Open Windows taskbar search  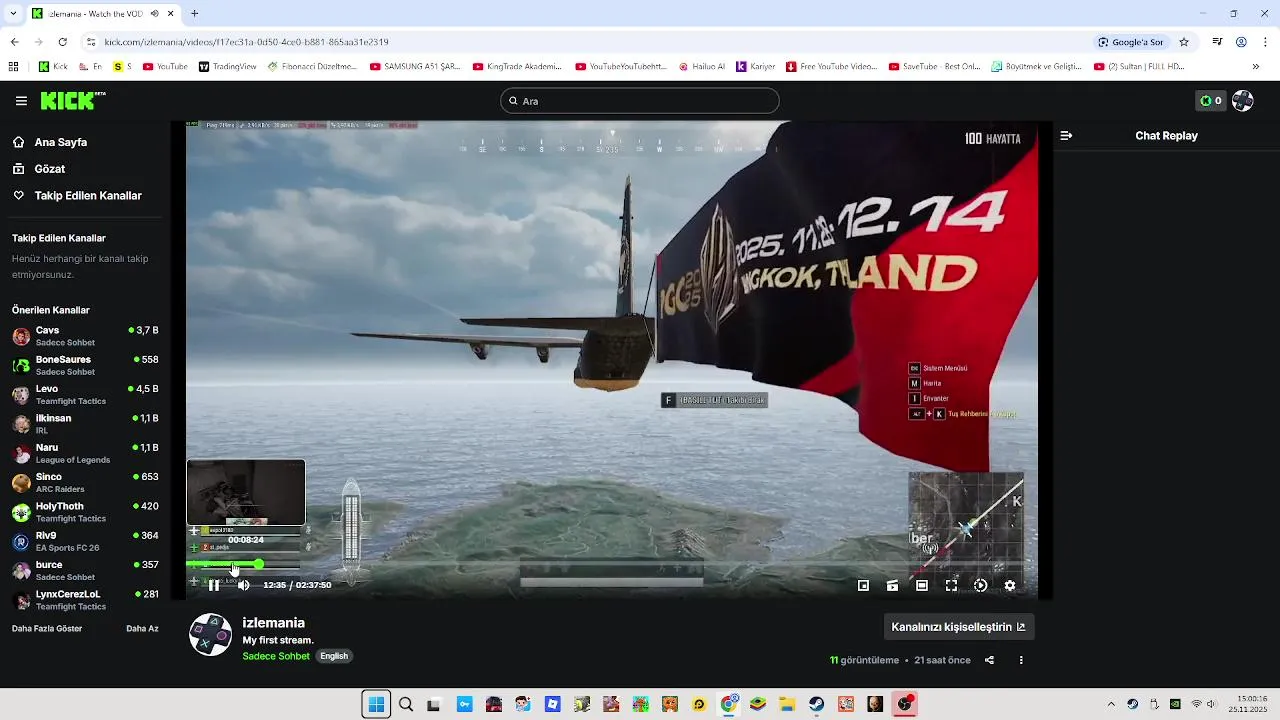click(406, 704)
